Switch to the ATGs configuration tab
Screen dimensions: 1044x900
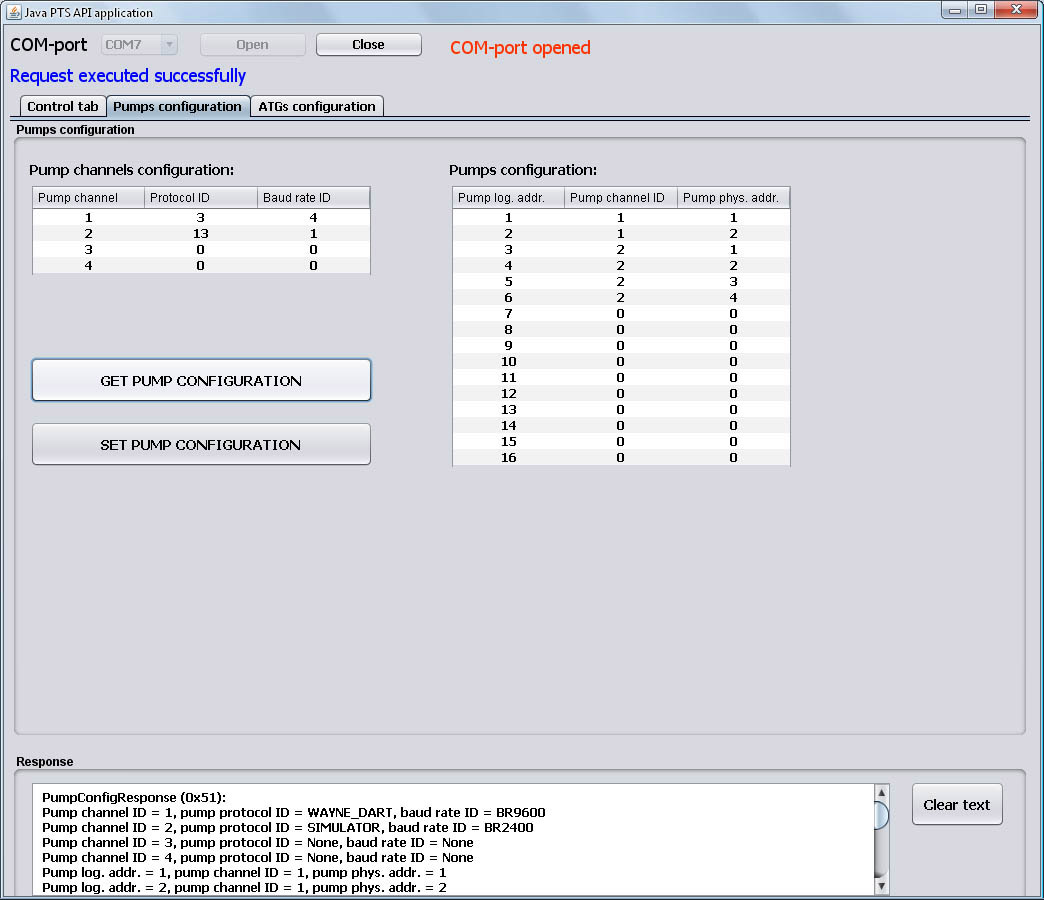coord(317,107)
